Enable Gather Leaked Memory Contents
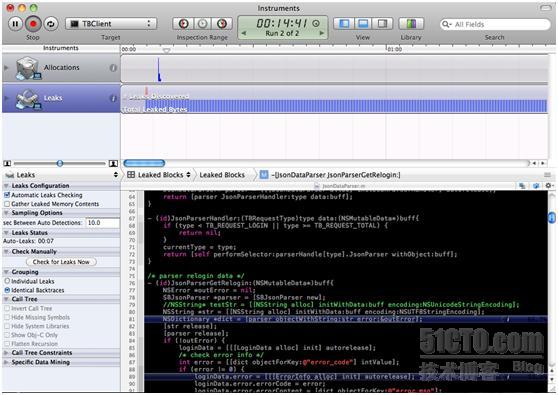Viewport: 558px width, 395px height. tap(7, 204)
